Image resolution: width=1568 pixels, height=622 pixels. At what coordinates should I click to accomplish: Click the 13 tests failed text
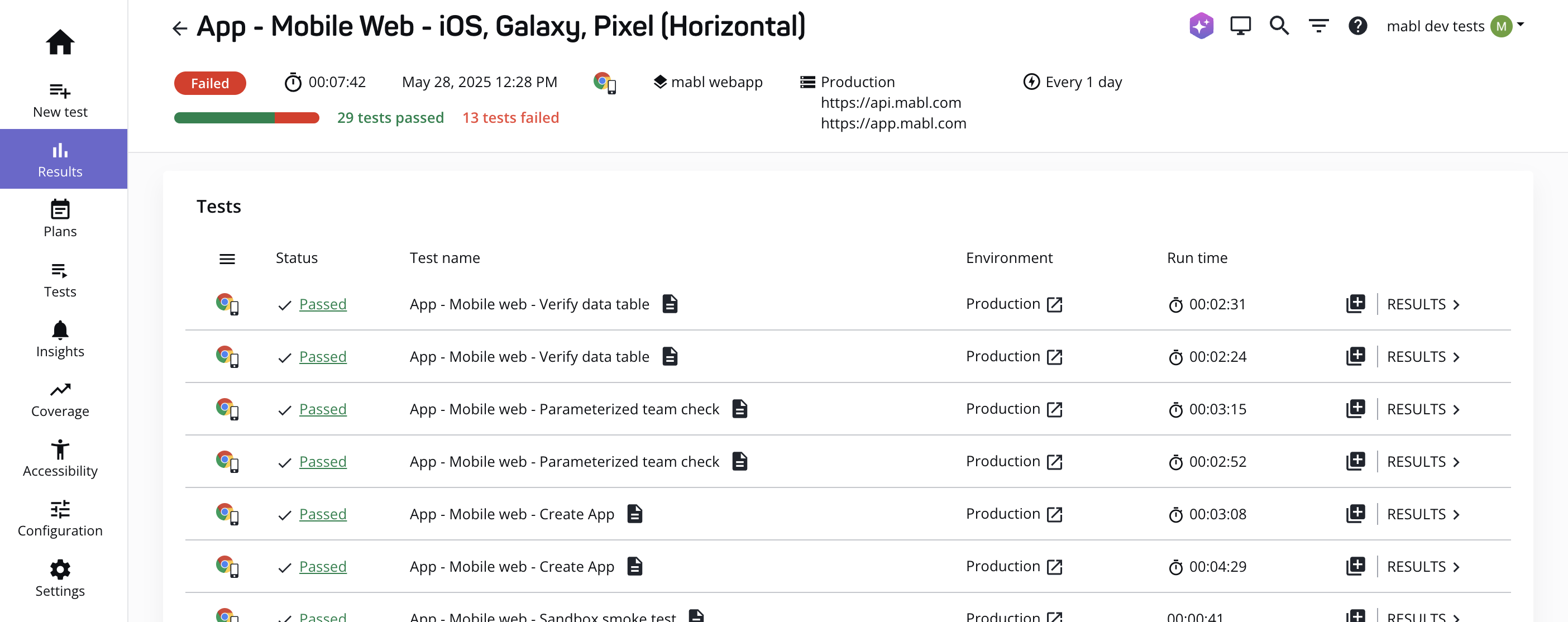click(x=510, y=117)
